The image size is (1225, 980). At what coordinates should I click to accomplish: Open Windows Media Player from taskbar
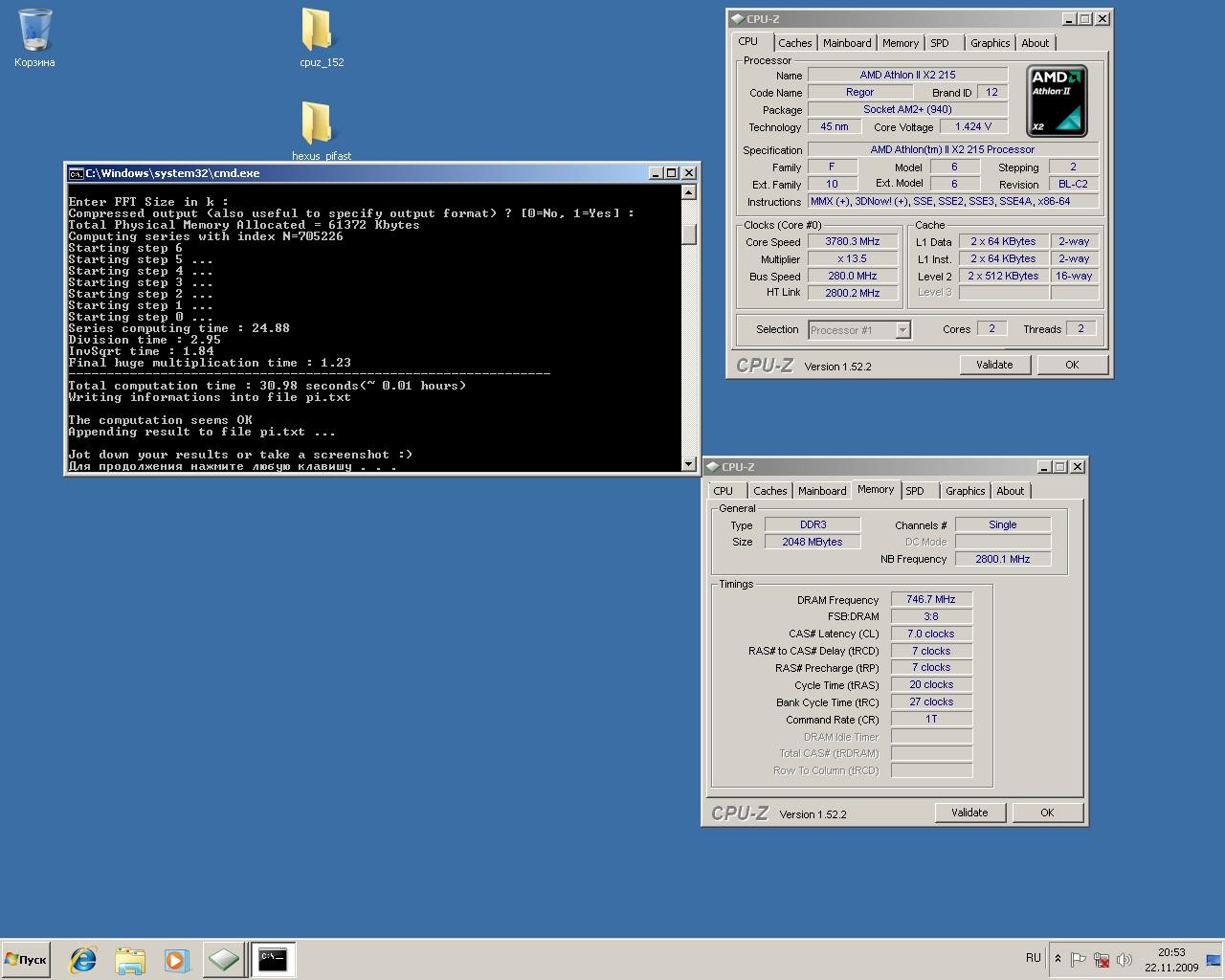click(176, 959)
